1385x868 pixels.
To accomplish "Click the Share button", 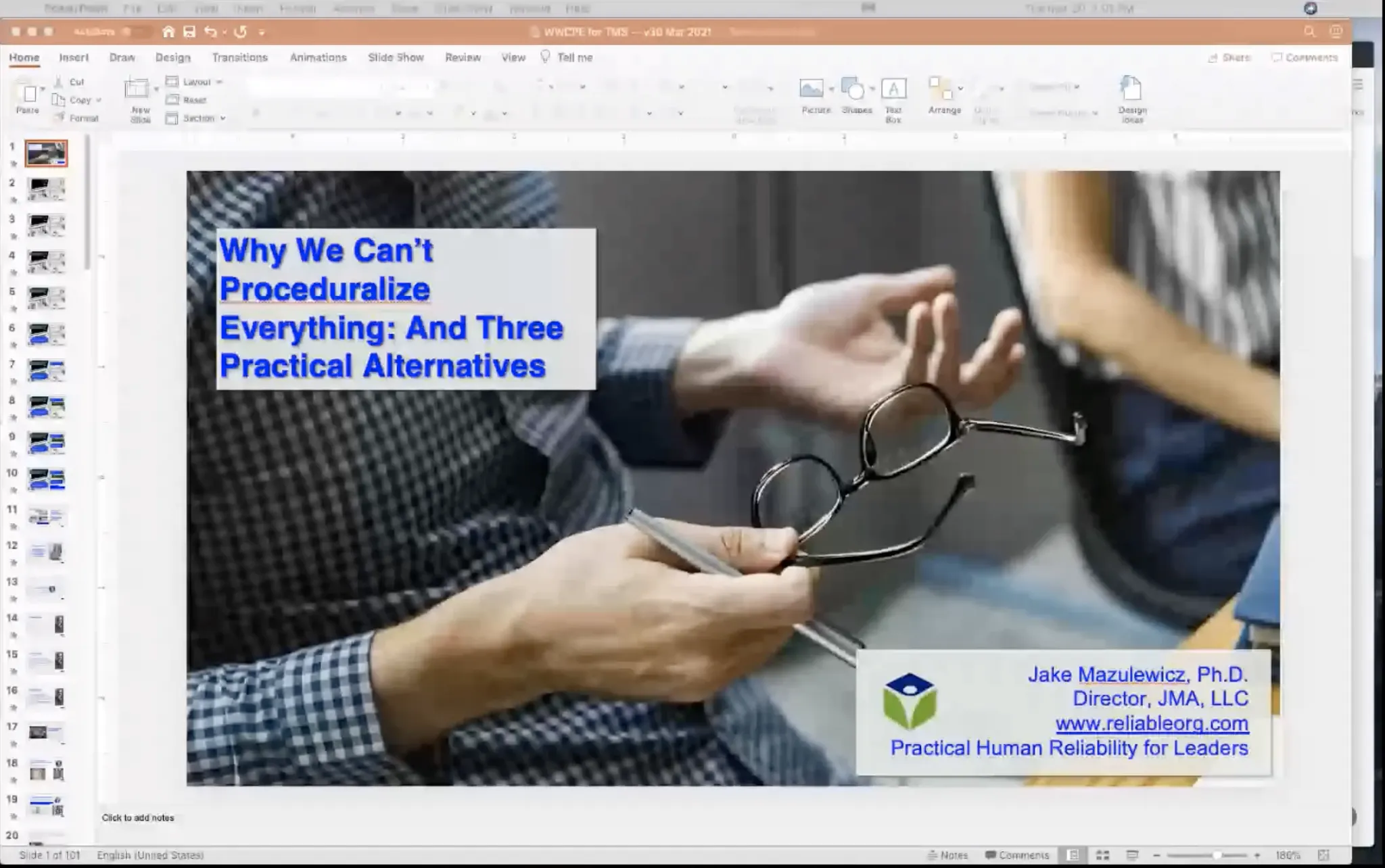I will [1229, 57].
